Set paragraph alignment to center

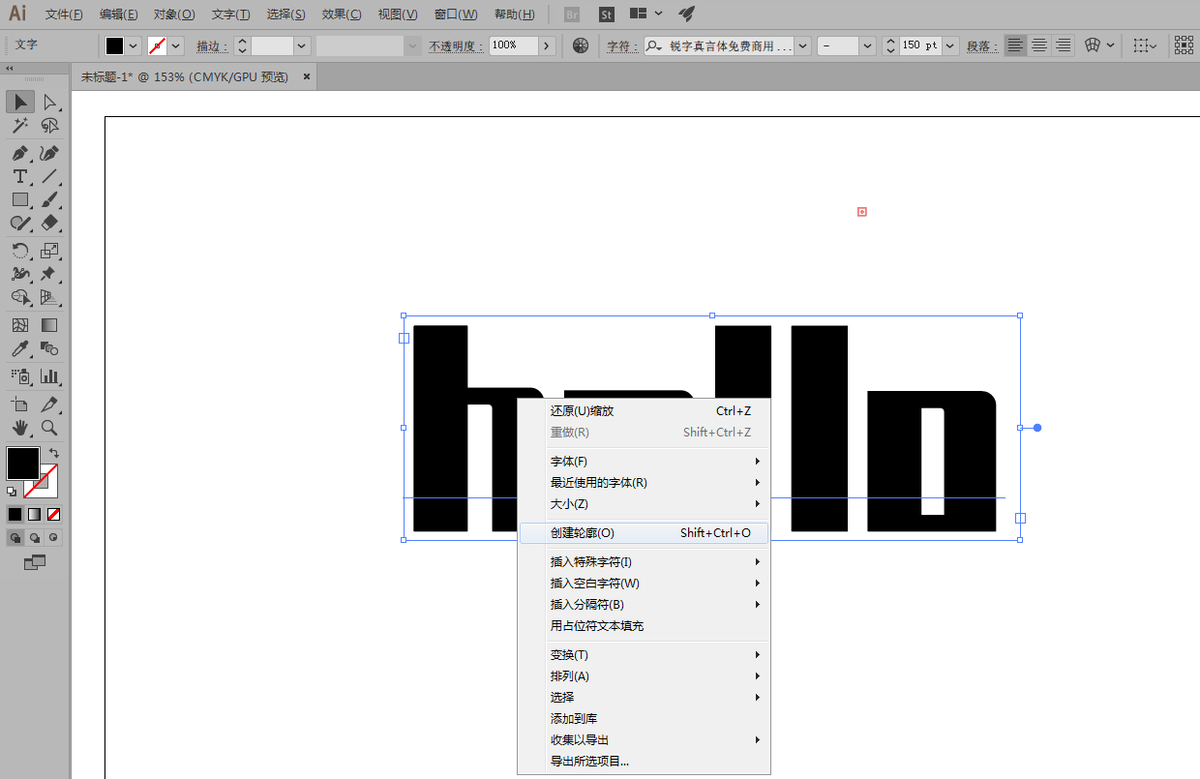click(1040, 46)
